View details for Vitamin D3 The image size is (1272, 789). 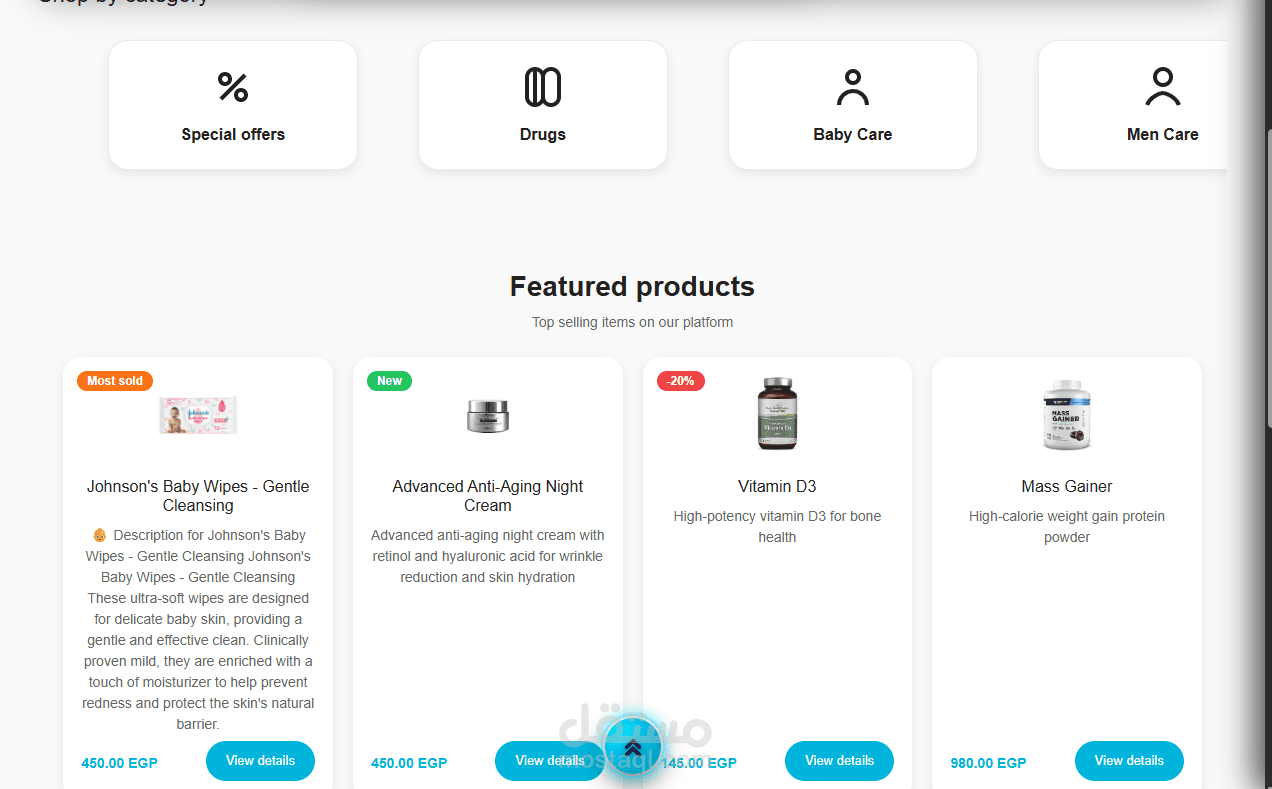click(x=839, y=761)
